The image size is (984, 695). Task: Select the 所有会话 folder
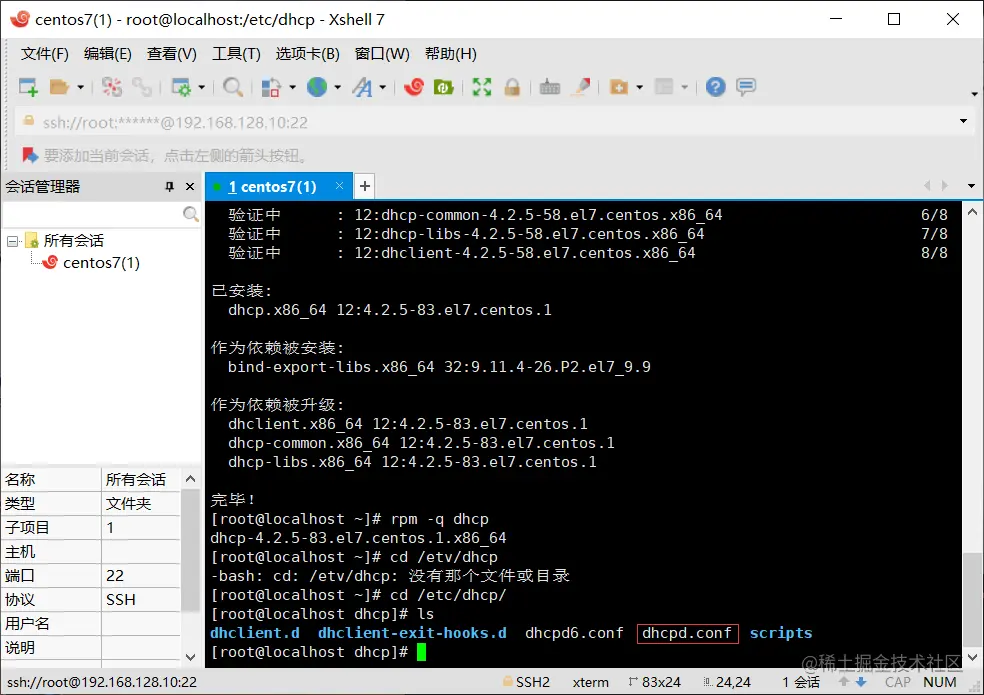[73, 240]
